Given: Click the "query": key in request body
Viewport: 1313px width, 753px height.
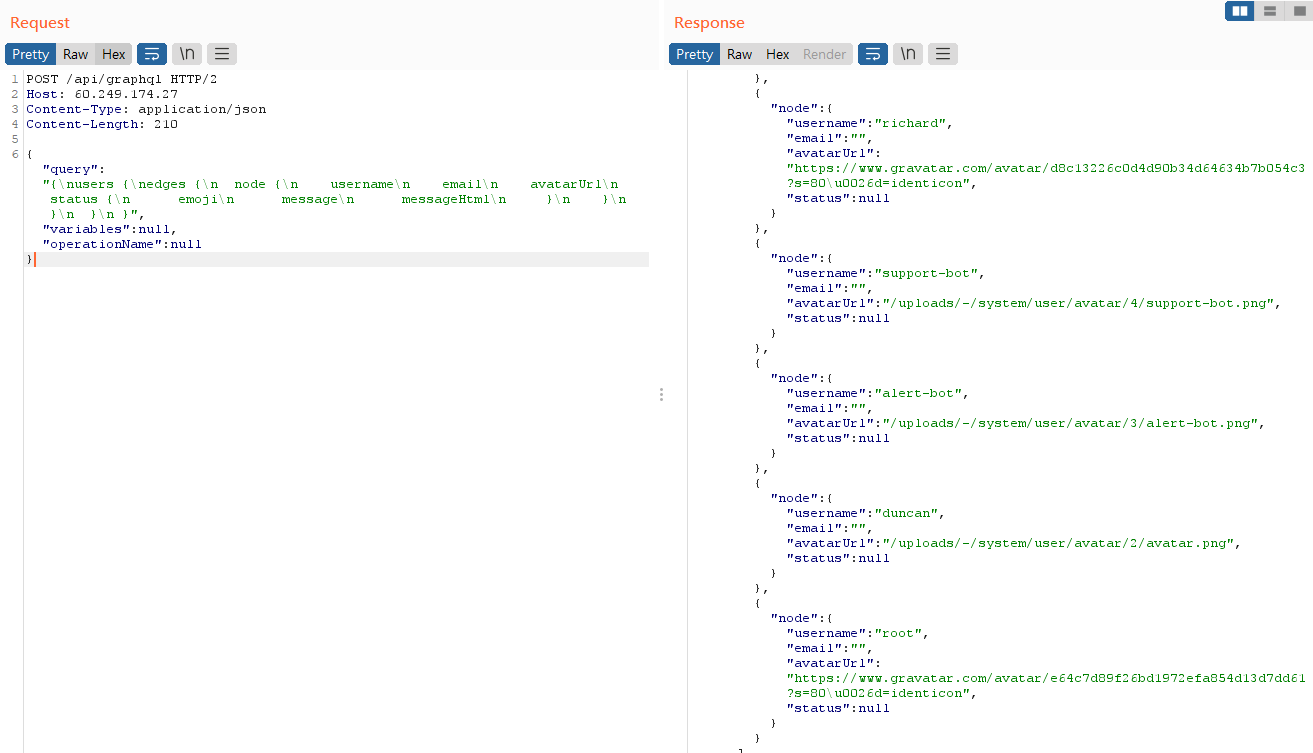Looking at the screenshot, I should 74,169.
